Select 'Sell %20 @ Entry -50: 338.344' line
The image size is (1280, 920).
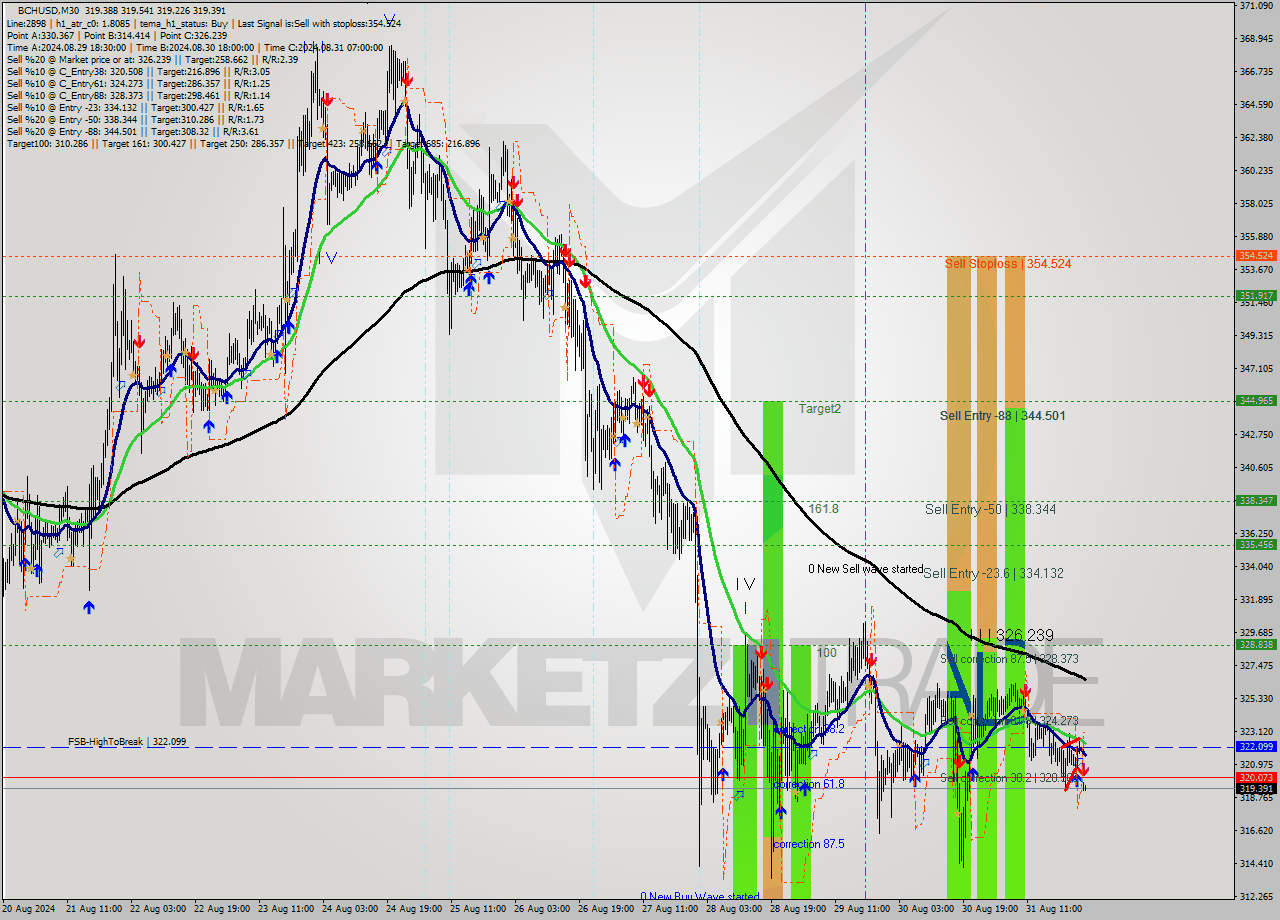coord(135,120)
